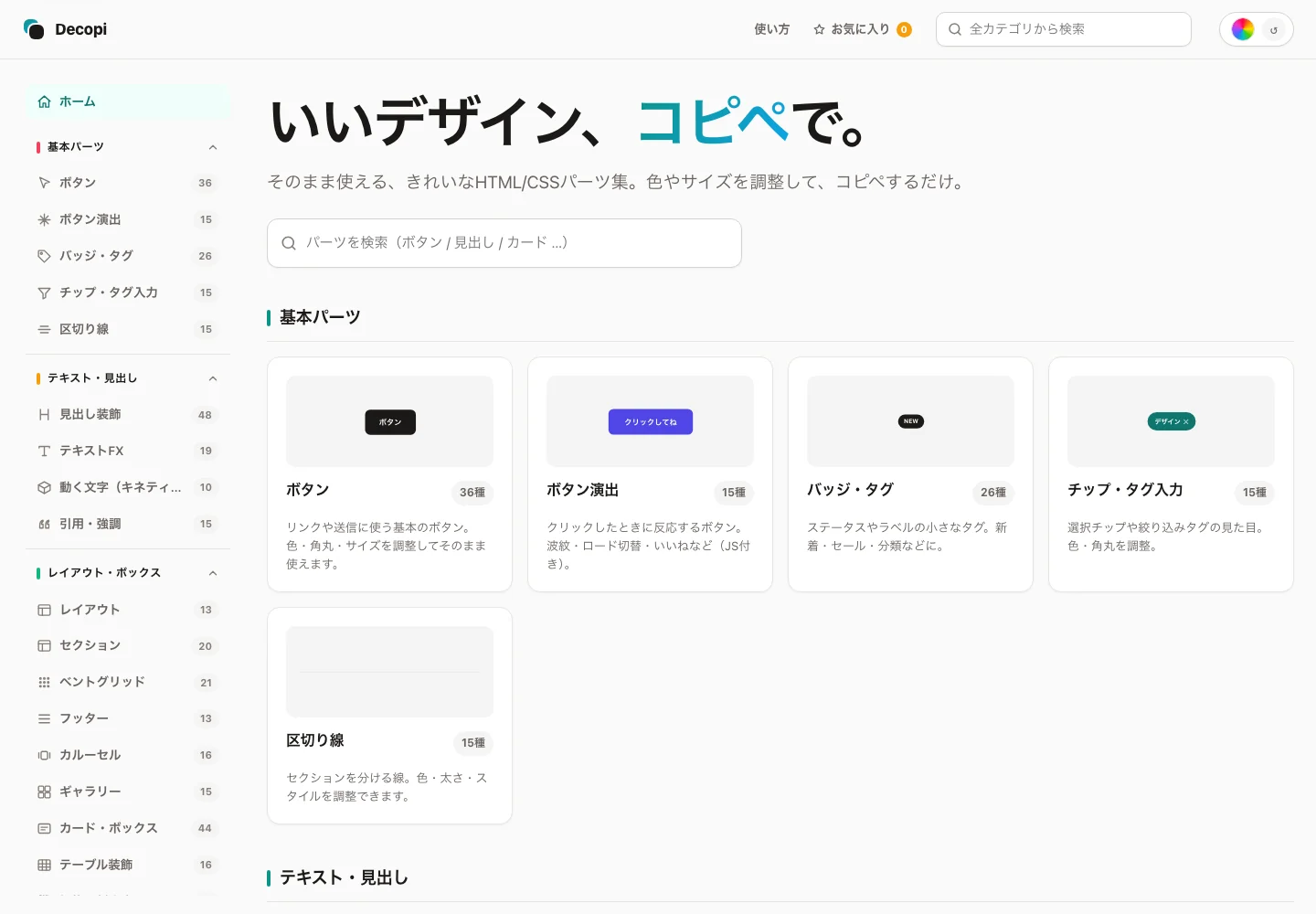Screen dimensions: 1316x914
Task: Click the 区切り線 divider icon
Action: [x=44, y=329]
